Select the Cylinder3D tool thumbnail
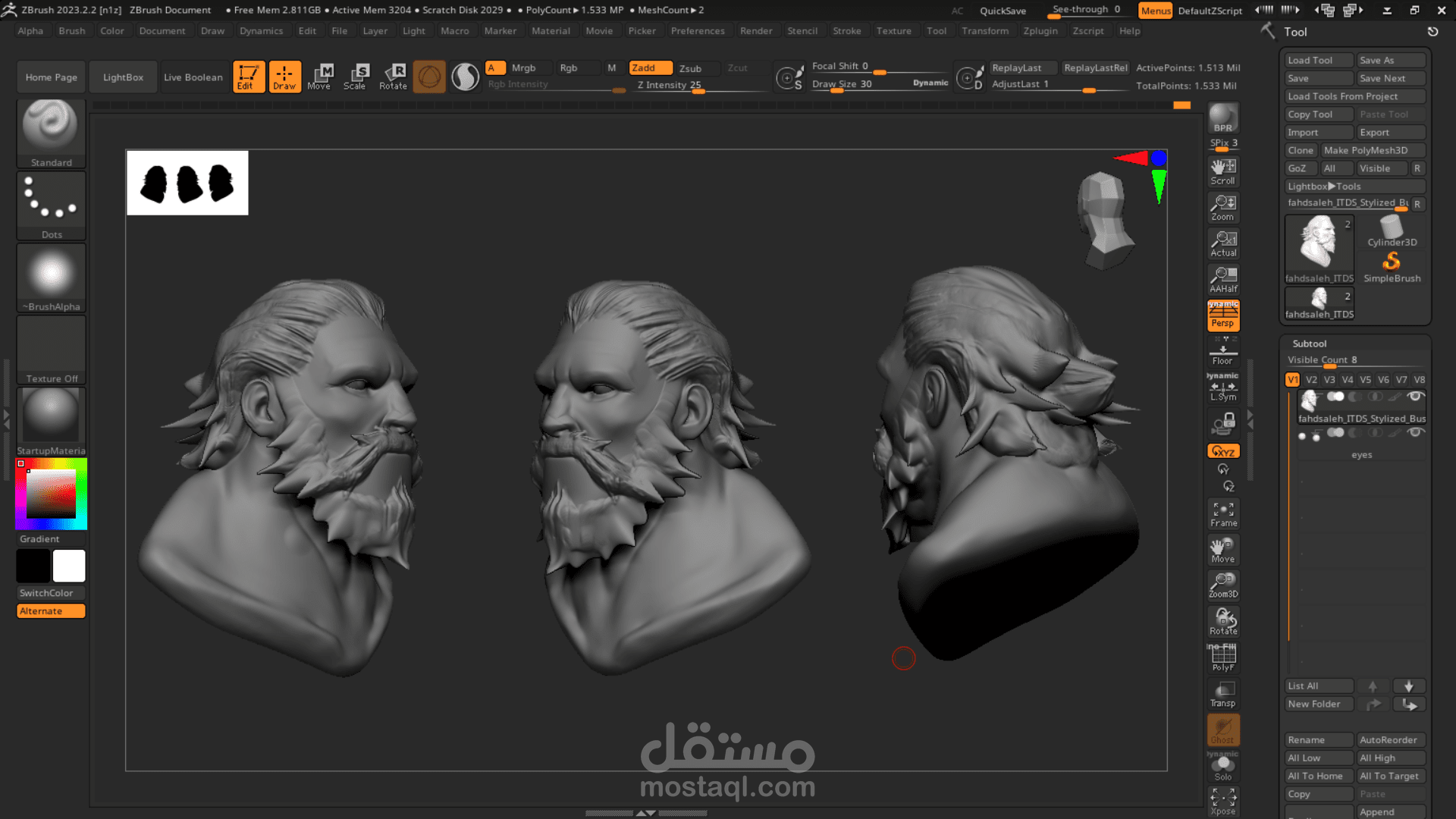The image size is (1456, 819). coord(1392,231)
